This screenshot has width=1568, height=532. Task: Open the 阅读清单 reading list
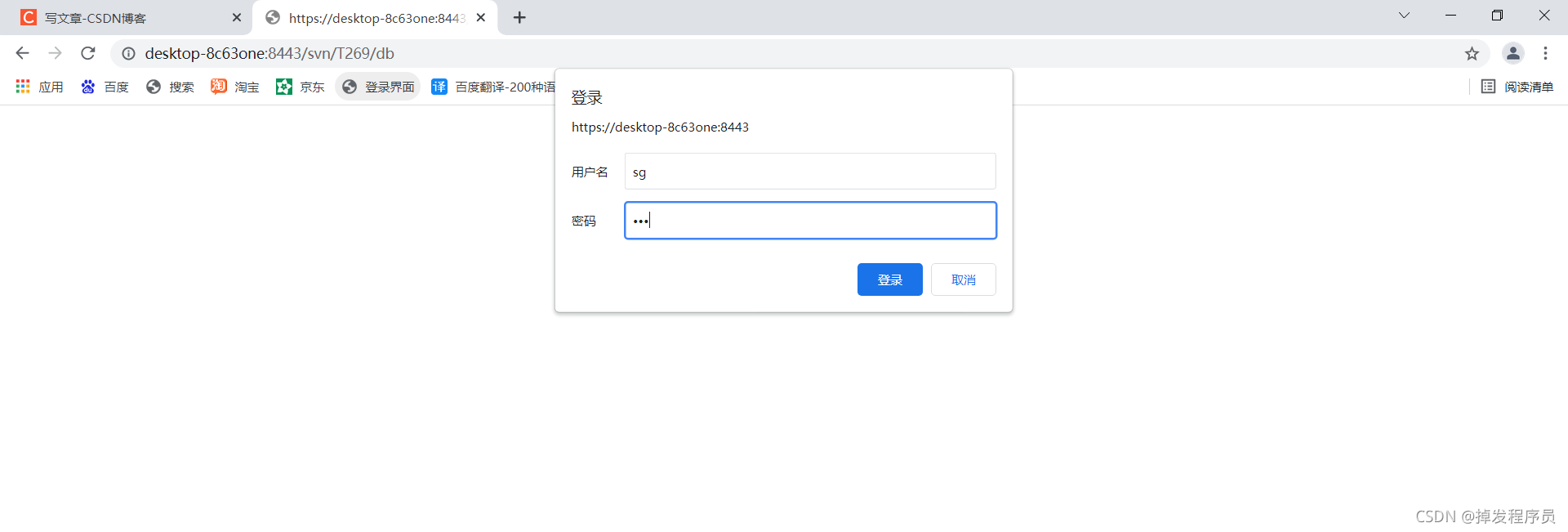click(1517, 87)
